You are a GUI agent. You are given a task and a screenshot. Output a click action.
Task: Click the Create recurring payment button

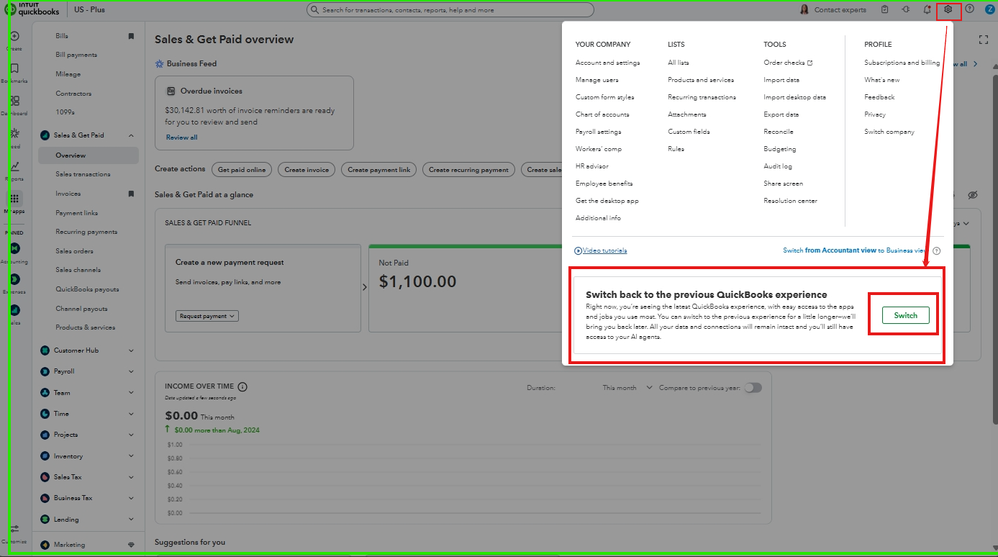click(468, 170)
